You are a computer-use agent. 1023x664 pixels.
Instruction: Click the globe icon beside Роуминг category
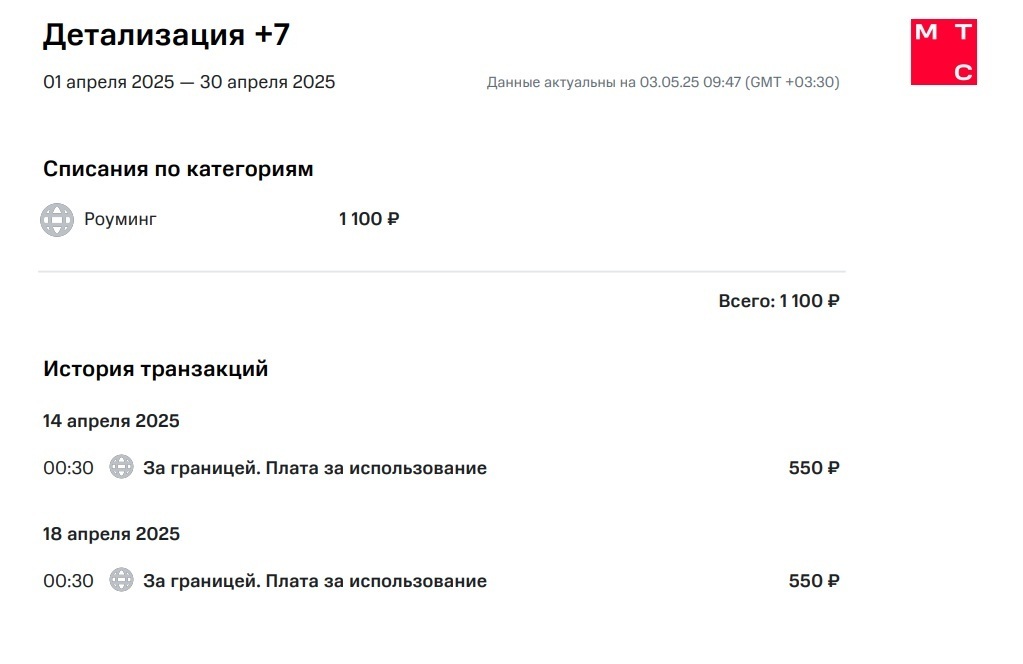click(57, 220)
